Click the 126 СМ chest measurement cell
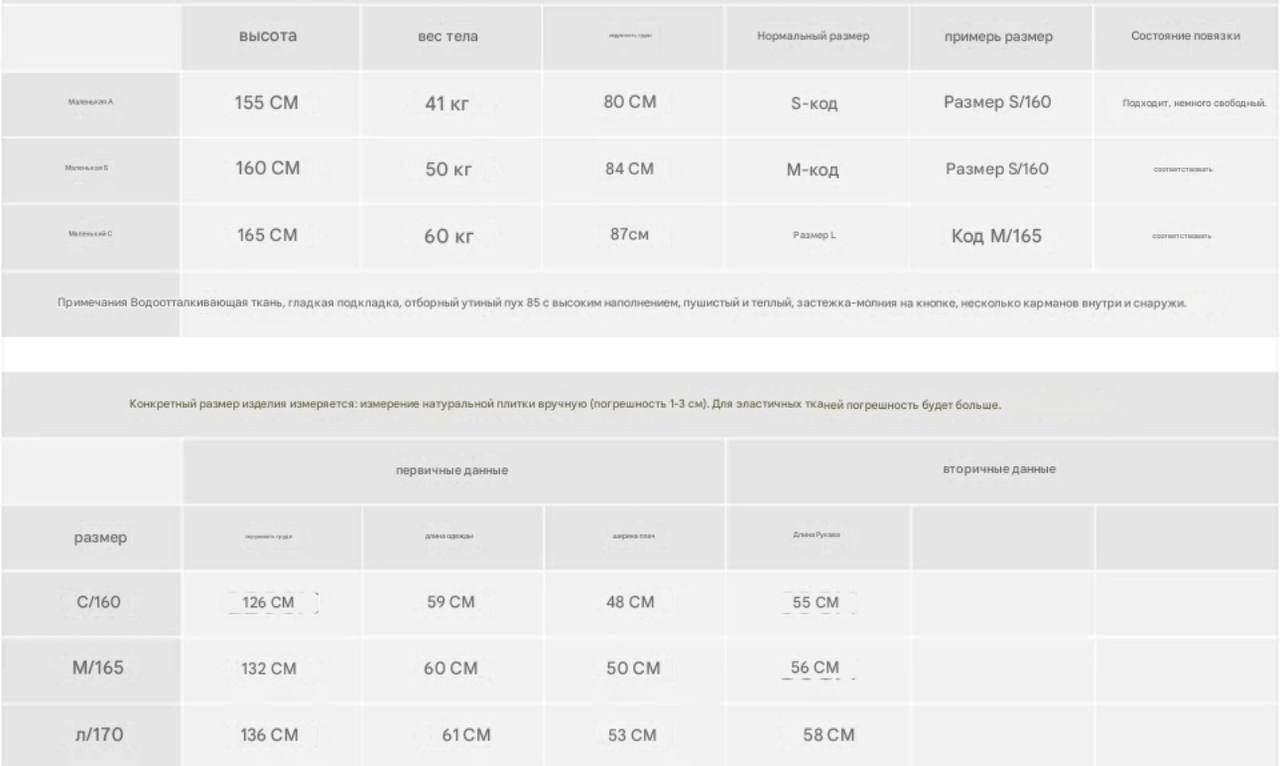Image resolution: width=1280 pixels, height=766 pixels. pos(269,603)
